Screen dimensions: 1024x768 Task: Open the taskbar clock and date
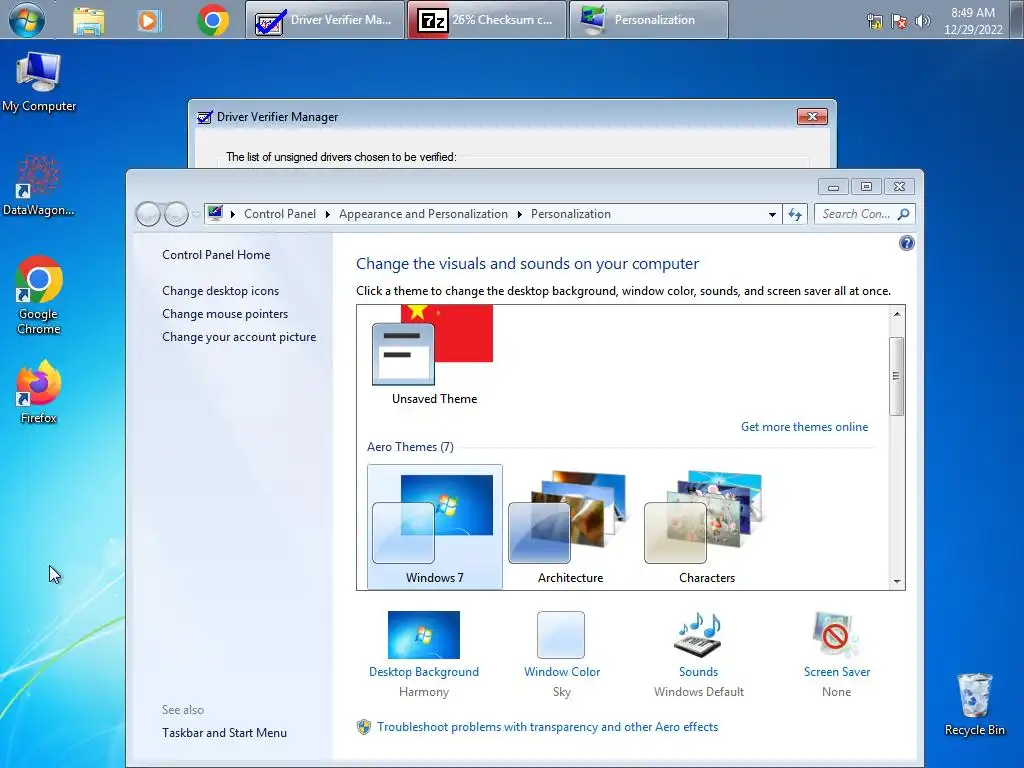point(972,21)
